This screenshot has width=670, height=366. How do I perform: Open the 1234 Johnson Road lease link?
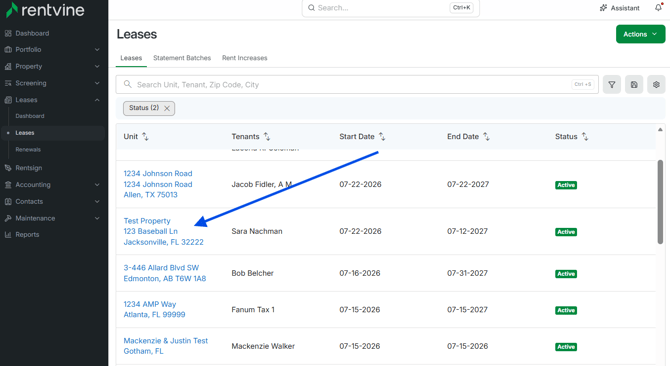[158, 184]
